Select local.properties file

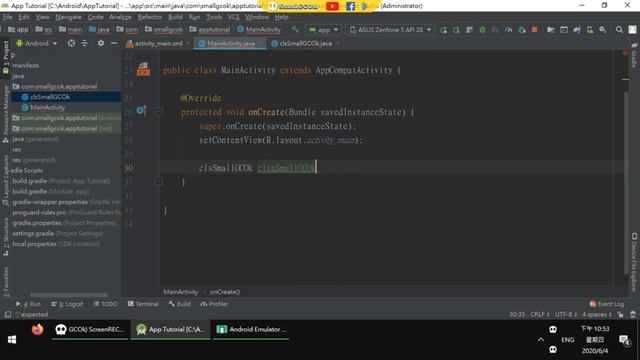(56, 244)
